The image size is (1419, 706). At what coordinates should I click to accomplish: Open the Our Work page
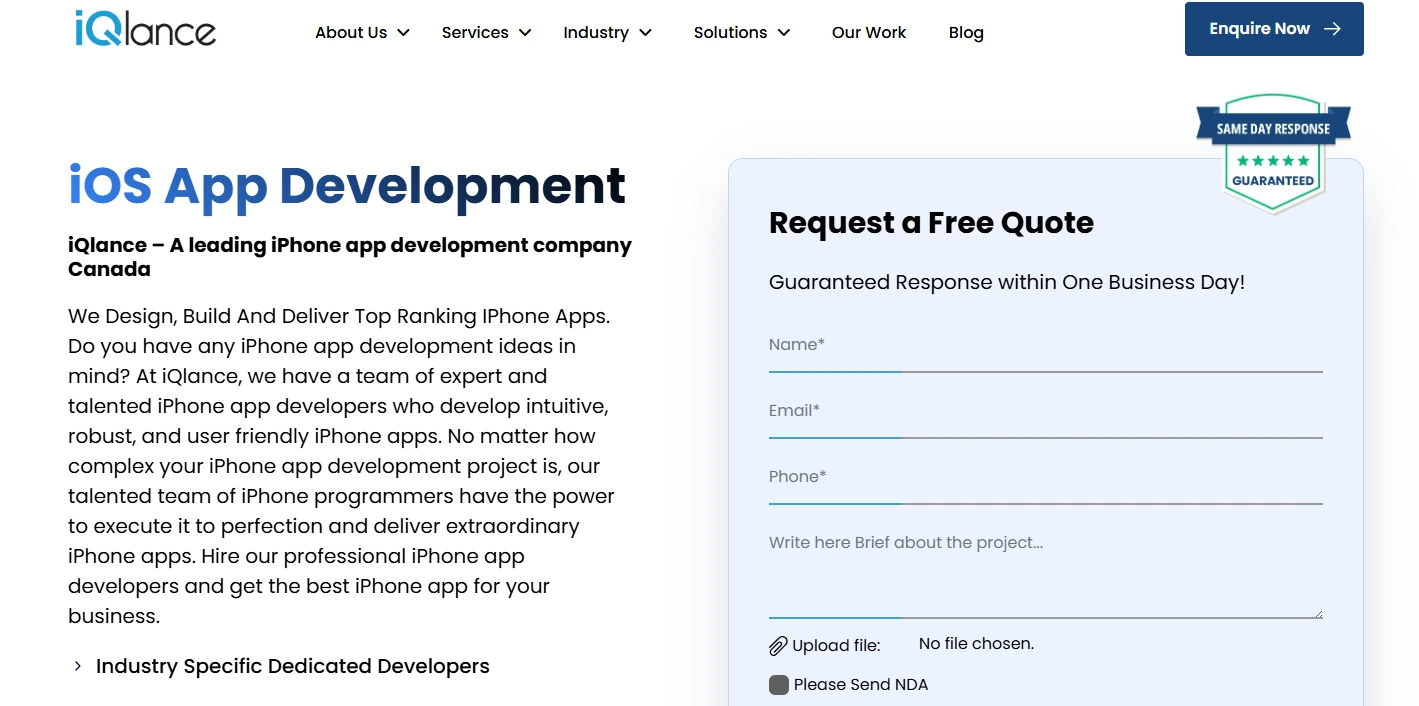coord(869,32)
